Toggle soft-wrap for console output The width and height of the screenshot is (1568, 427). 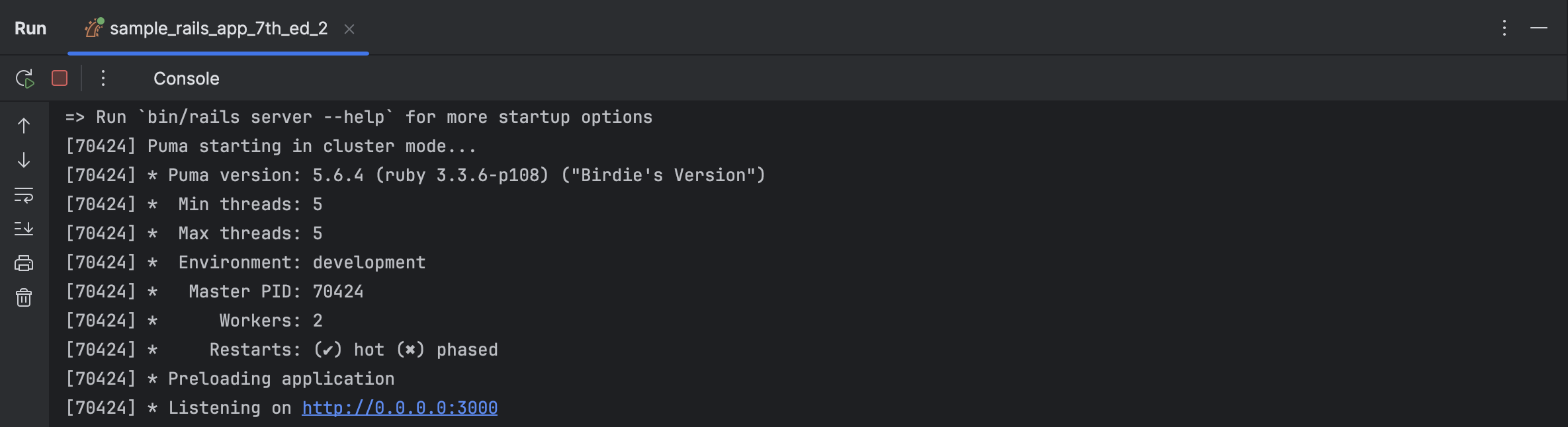(23, 194)
